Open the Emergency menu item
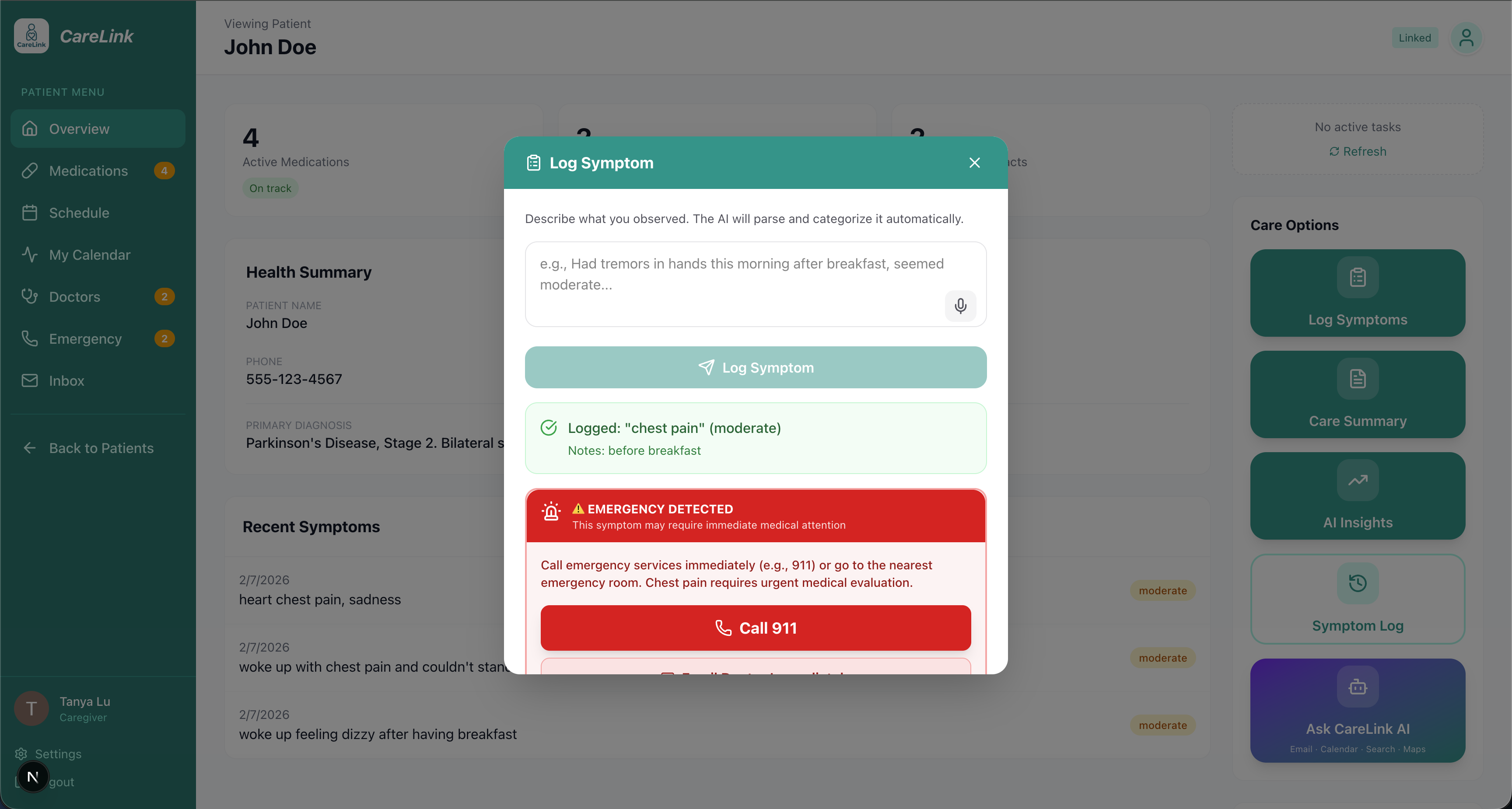Viewport: 1512px width, 809px height. 85,338
